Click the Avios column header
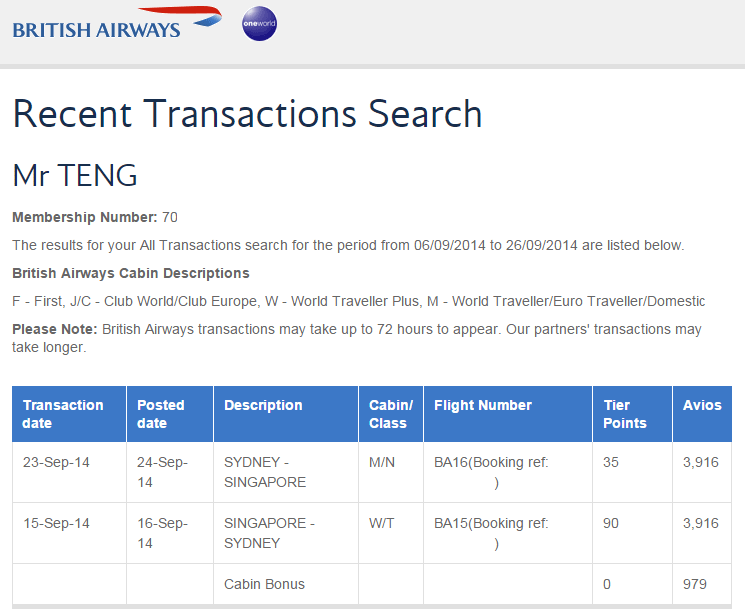Viewport: 745px width, 614px height. click(702, 414)
